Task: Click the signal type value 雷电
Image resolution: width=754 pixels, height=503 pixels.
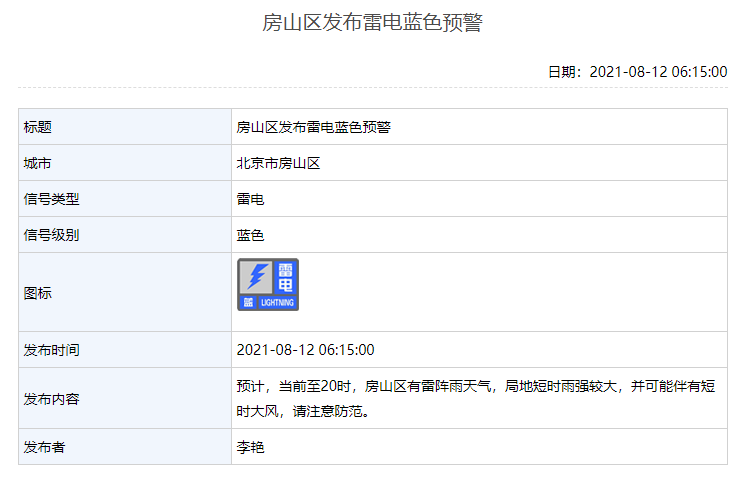Action: 250,199
